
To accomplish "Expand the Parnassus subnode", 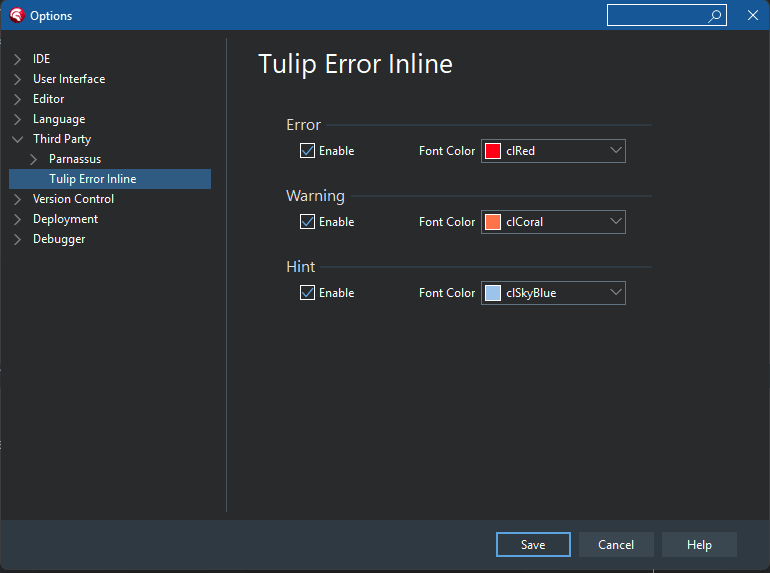I will pos(33,159).
